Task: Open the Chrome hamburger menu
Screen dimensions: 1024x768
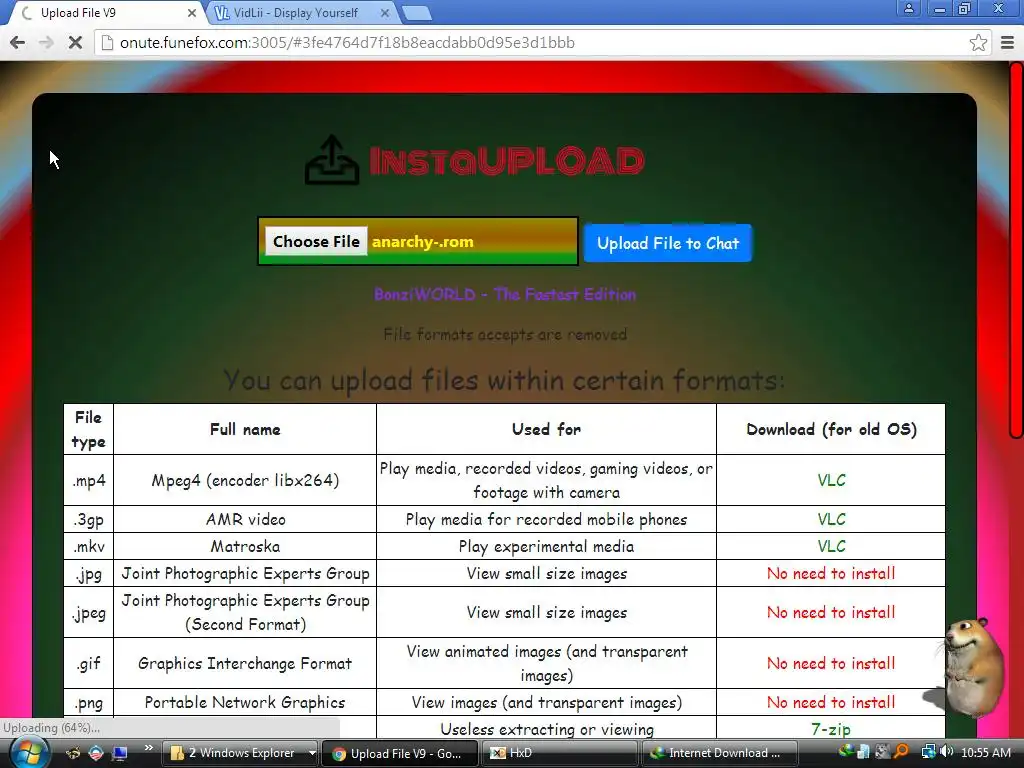Action: 1007,43
